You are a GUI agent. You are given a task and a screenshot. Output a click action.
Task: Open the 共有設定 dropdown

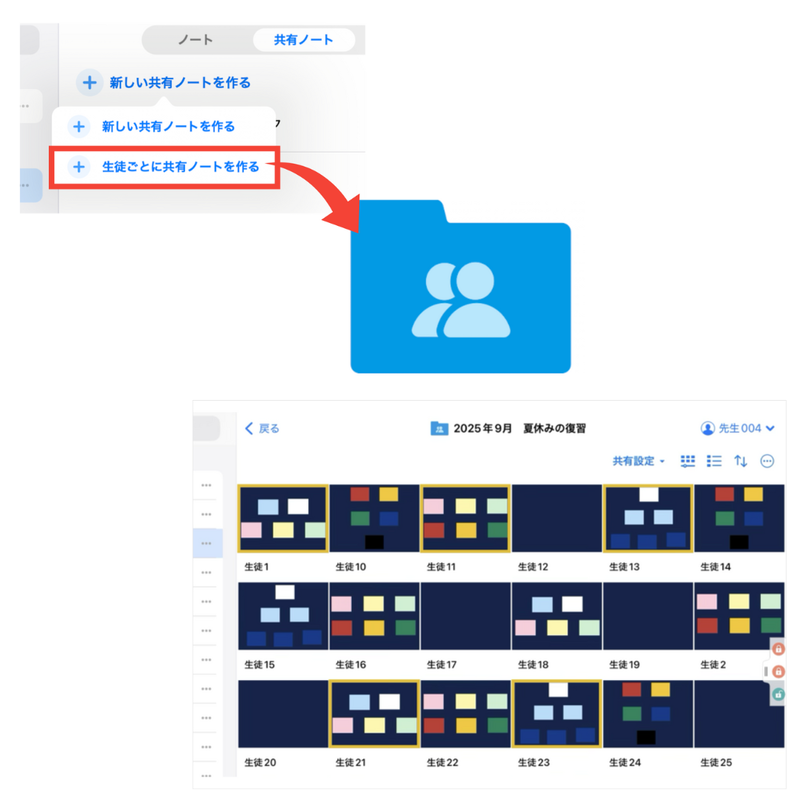coord(632,460)
